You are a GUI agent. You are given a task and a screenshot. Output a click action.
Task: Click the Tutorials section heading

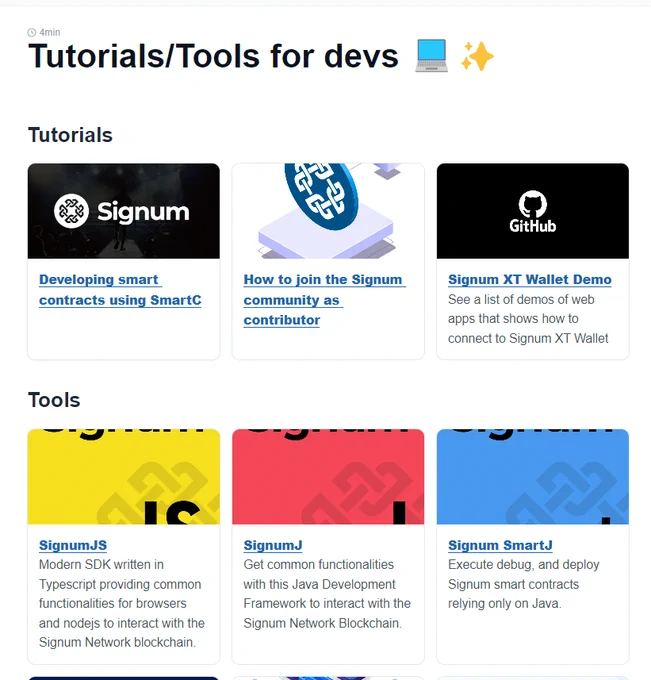point(70,135)
